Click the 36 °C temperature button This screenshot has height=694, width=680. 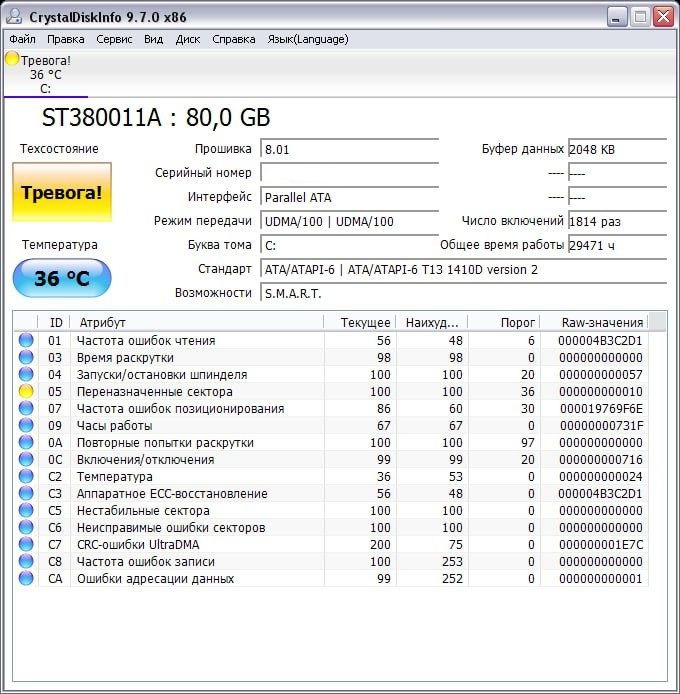[62, 278]
